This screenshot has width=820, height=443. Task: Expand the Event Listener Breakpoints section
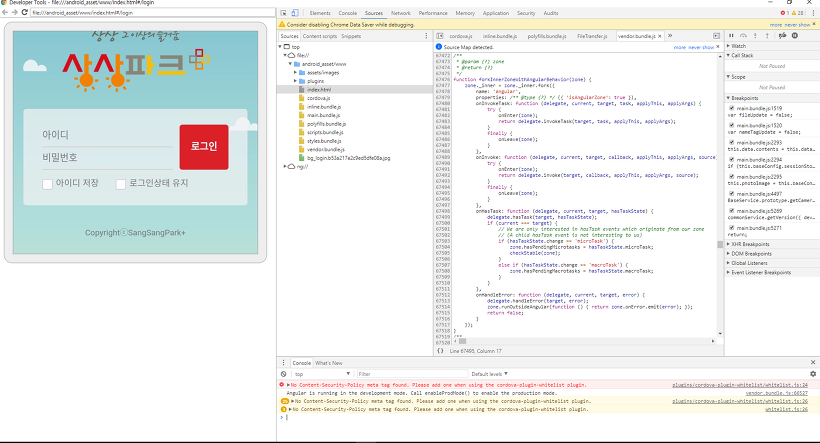click(772, 272)
